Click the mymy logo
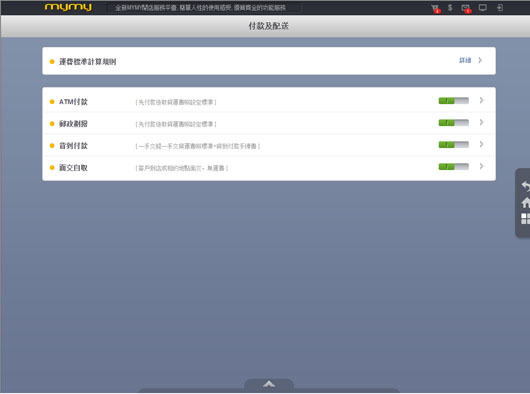This screenshot has width=530, height=394. point(68,7)
